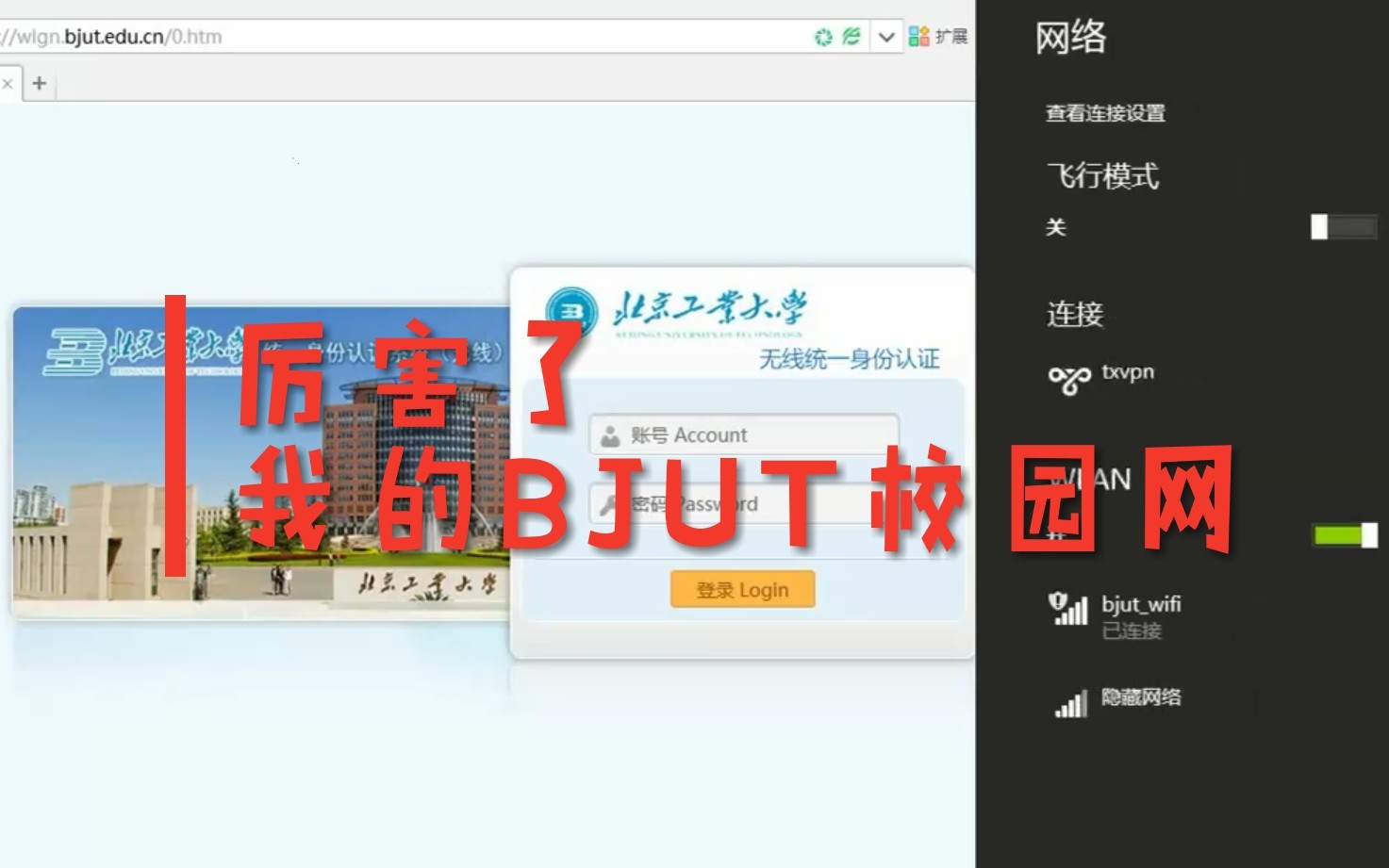
Task: Open 查看连接设置 link
Action: 1105,113
